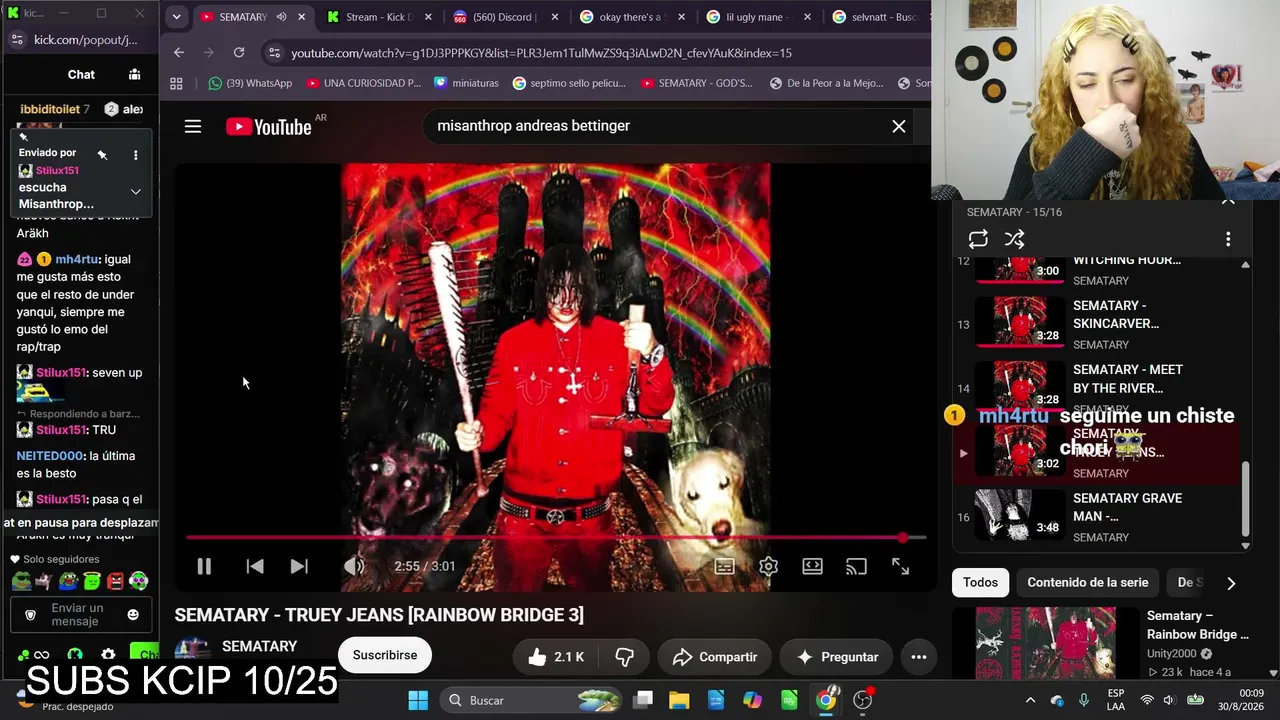This screenshot has width=1280, height=720.
Task: Switch to the (560) Discord browser tab
Action: (x=502, y=17)
